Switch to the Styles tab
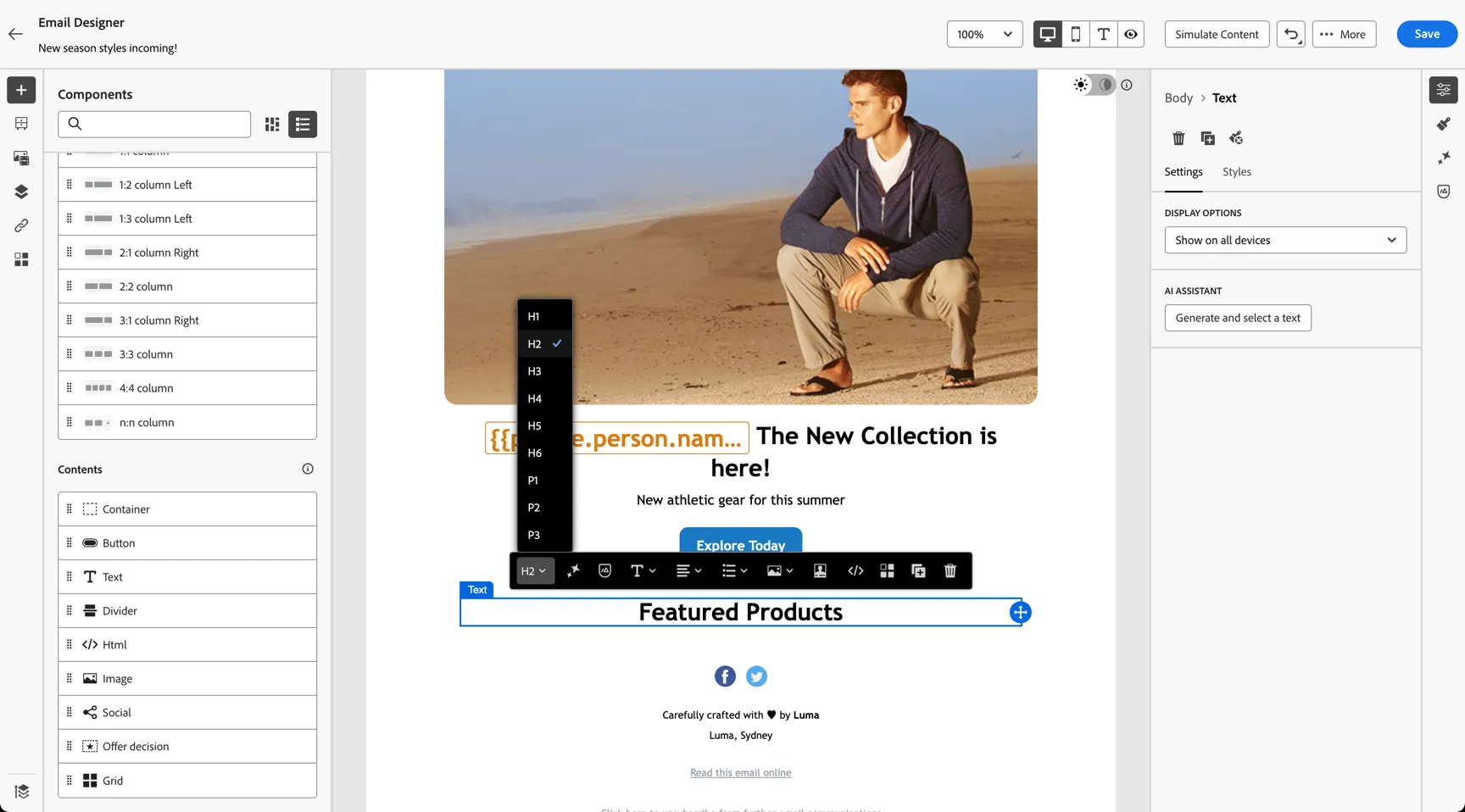1465x812 pixels. pos(1237,171)
